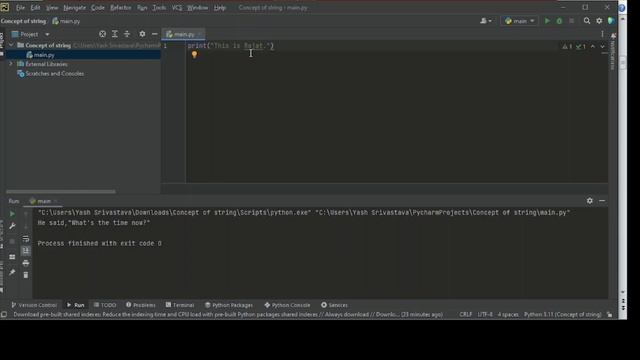Click the lock icon at status bar end
The width and height of the screenshot is (640, 360).
coord(609,315)
